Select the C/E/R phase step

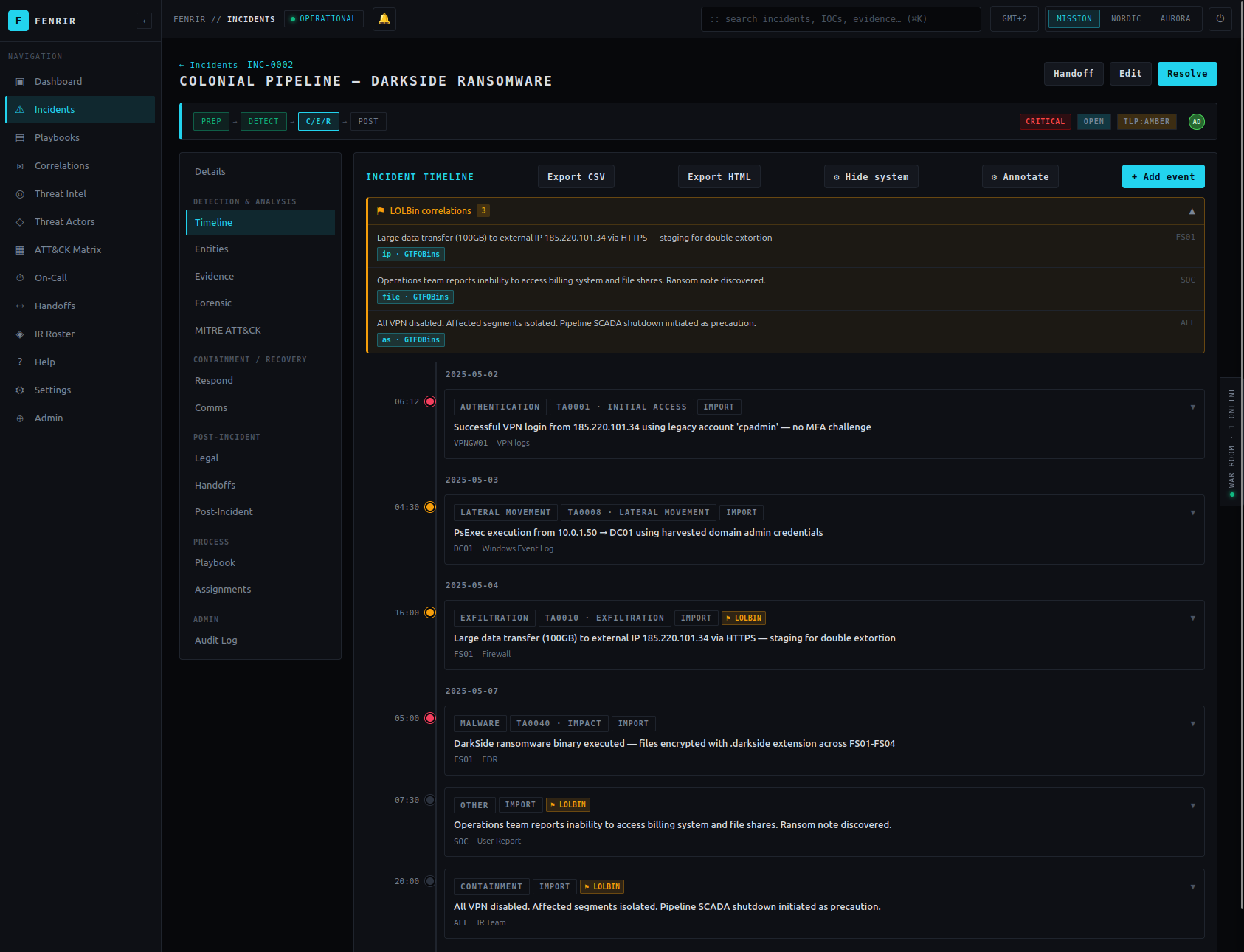(x=318, y=121)
